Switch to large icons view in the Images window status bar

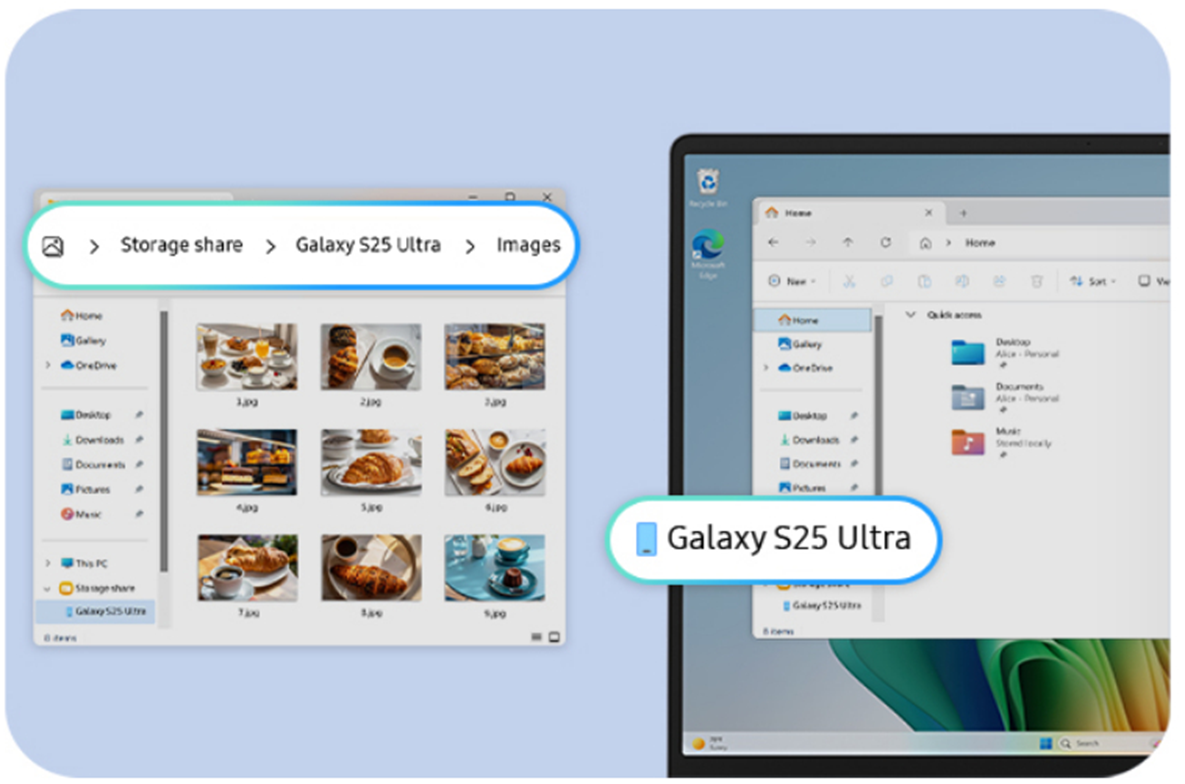click(554, 637)
